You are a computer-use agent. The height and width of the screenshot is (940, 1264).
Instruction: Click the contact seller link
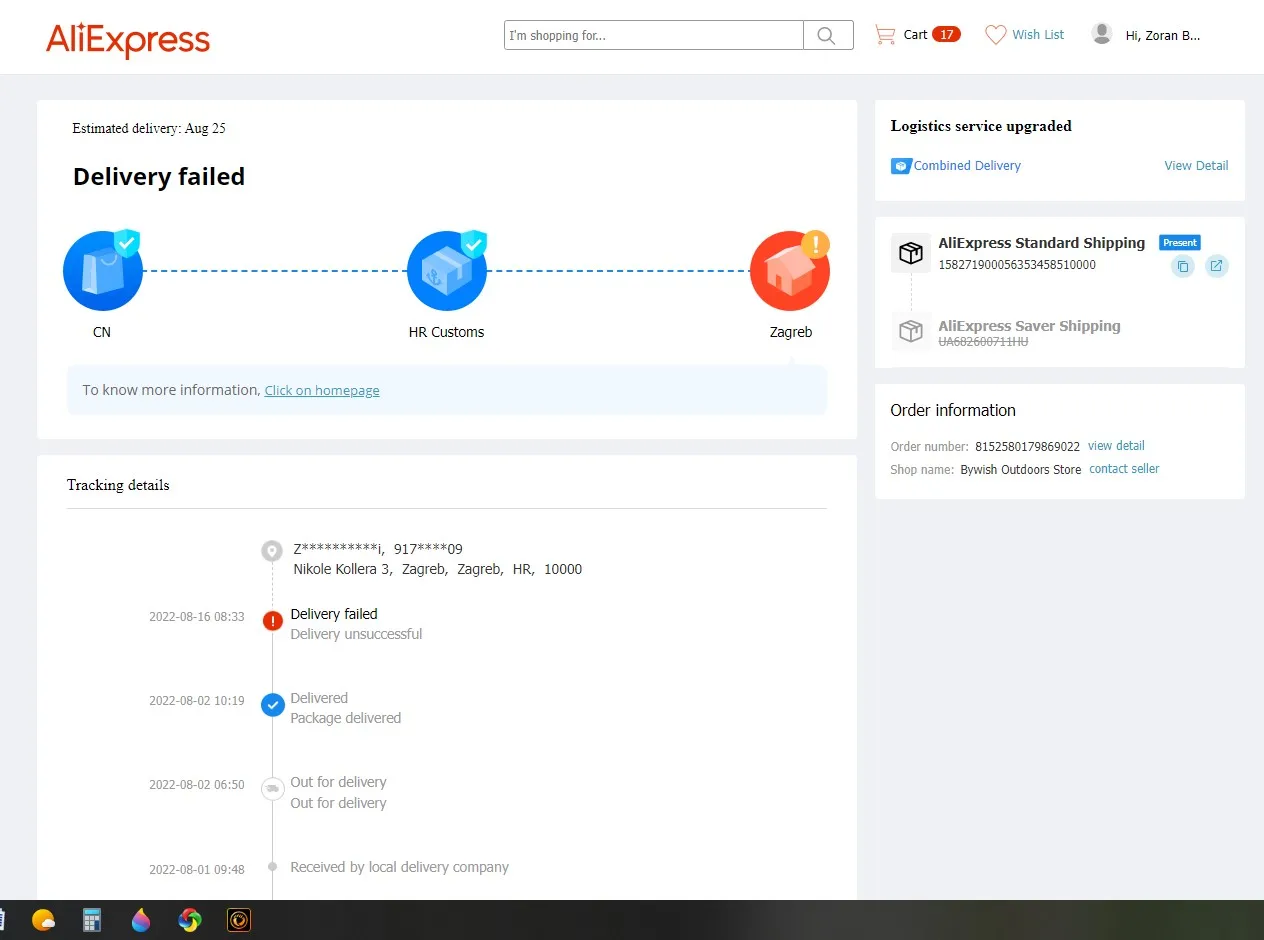pos(1124,469)
